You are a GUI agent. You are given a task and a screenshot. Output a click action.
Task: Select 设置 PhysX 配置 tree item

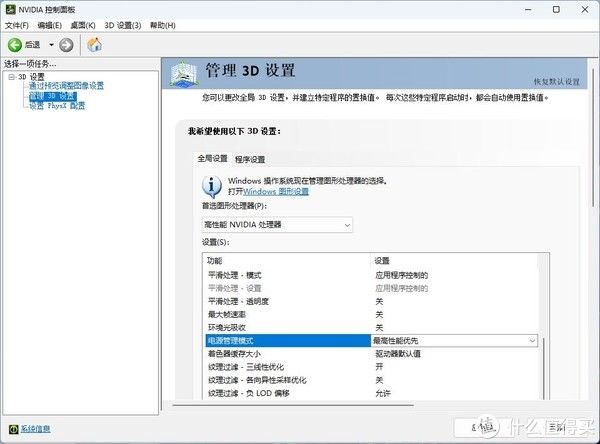pyautogui.click(x=57, y=106)
